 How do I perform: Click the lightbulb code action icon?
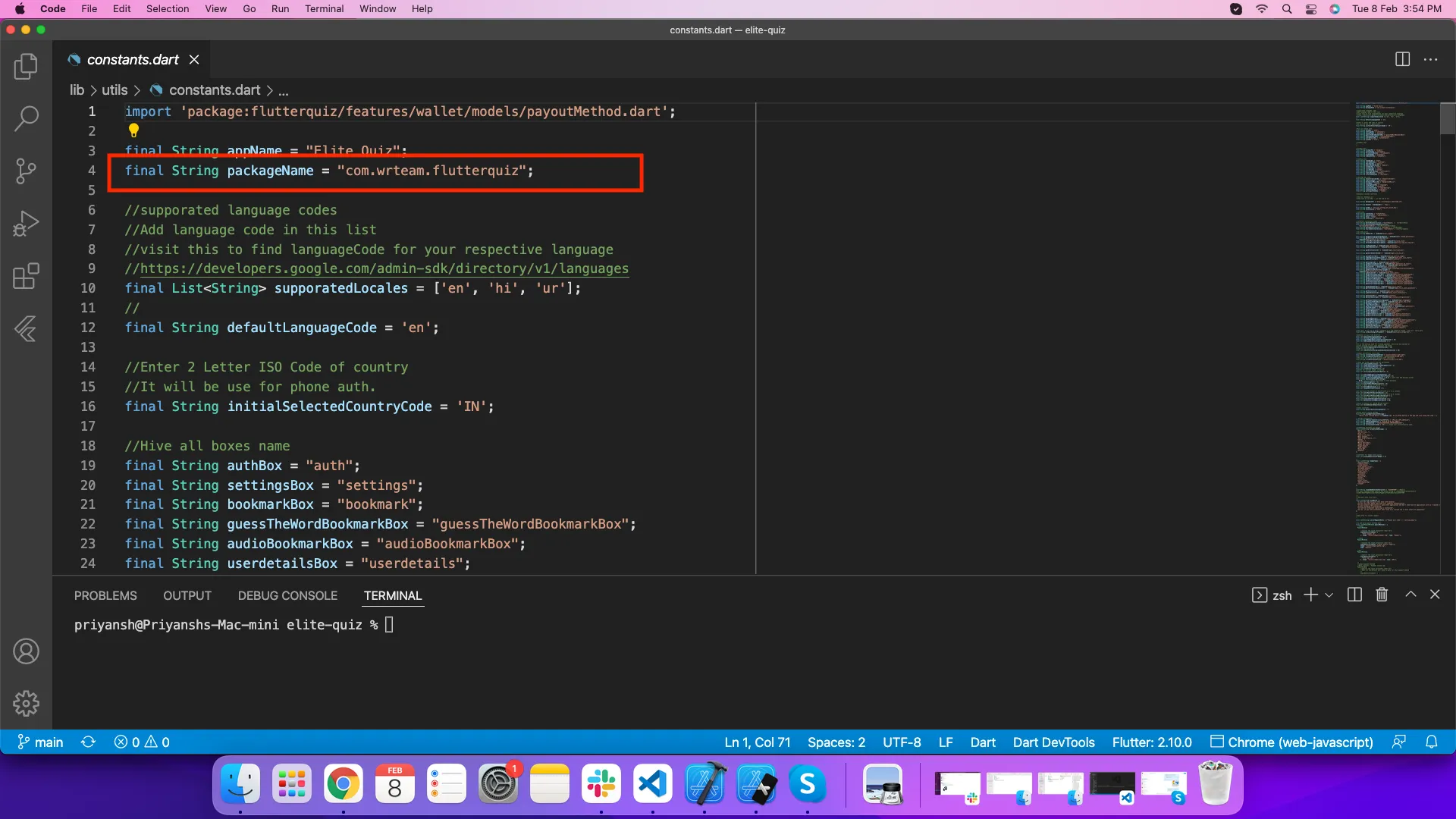(133, 130)
